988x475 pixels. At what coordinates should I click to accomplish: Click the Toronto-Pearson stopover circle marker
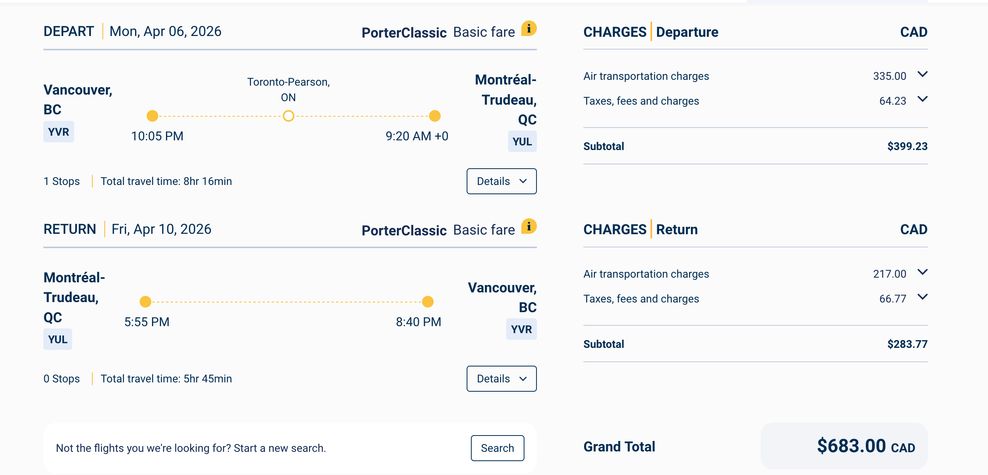tap(288, 116)
